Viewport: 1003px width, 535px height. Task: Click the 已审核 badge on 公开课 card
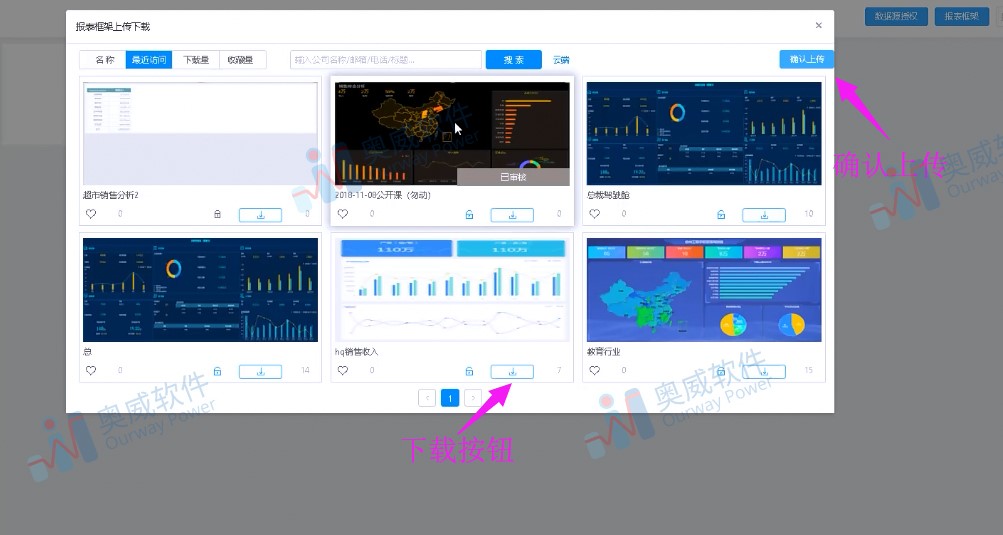513,177
